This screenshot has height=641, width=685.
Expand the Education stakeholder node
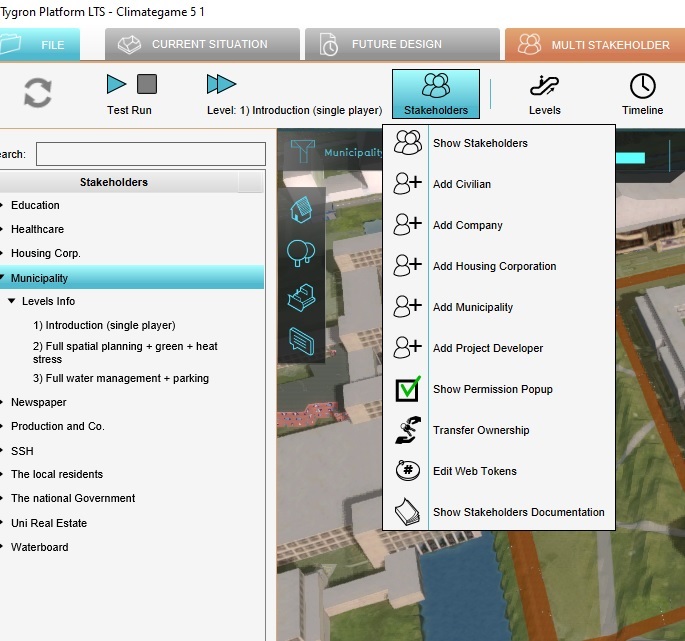point(3,205)
